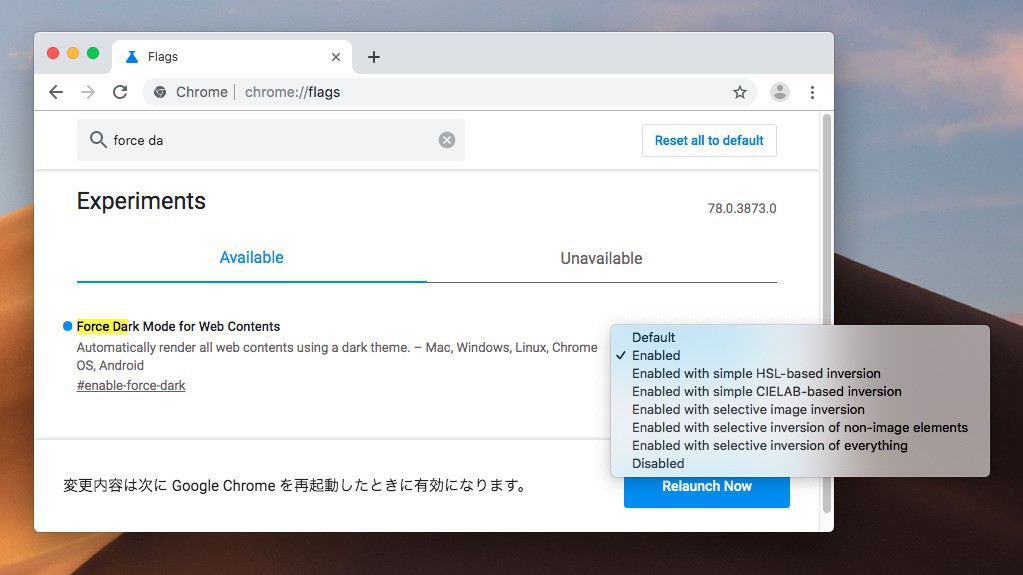Bookmark this page with the star icon
This screenshot has height=575, width=1023.
pyautogui.click(x=739, y=92)
